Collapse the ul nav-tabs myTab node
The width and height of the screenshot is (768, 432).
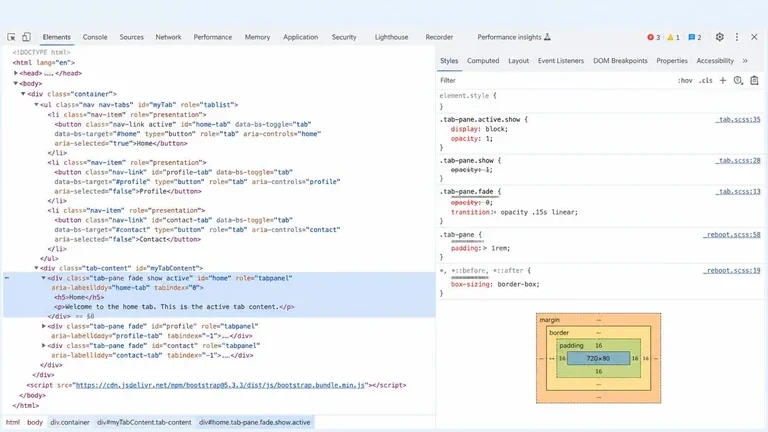(36, 105)
